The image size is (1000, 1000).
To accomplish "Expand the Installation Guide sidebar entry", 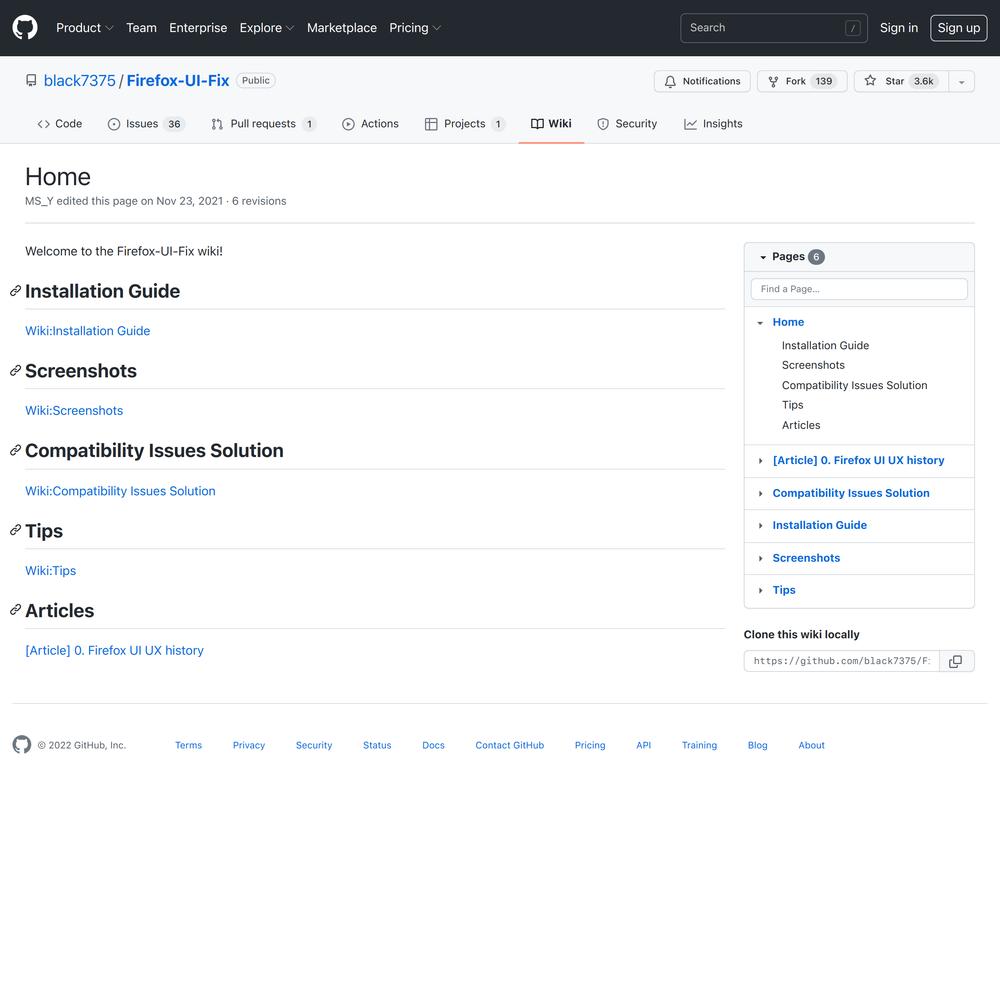I will 760,526.
